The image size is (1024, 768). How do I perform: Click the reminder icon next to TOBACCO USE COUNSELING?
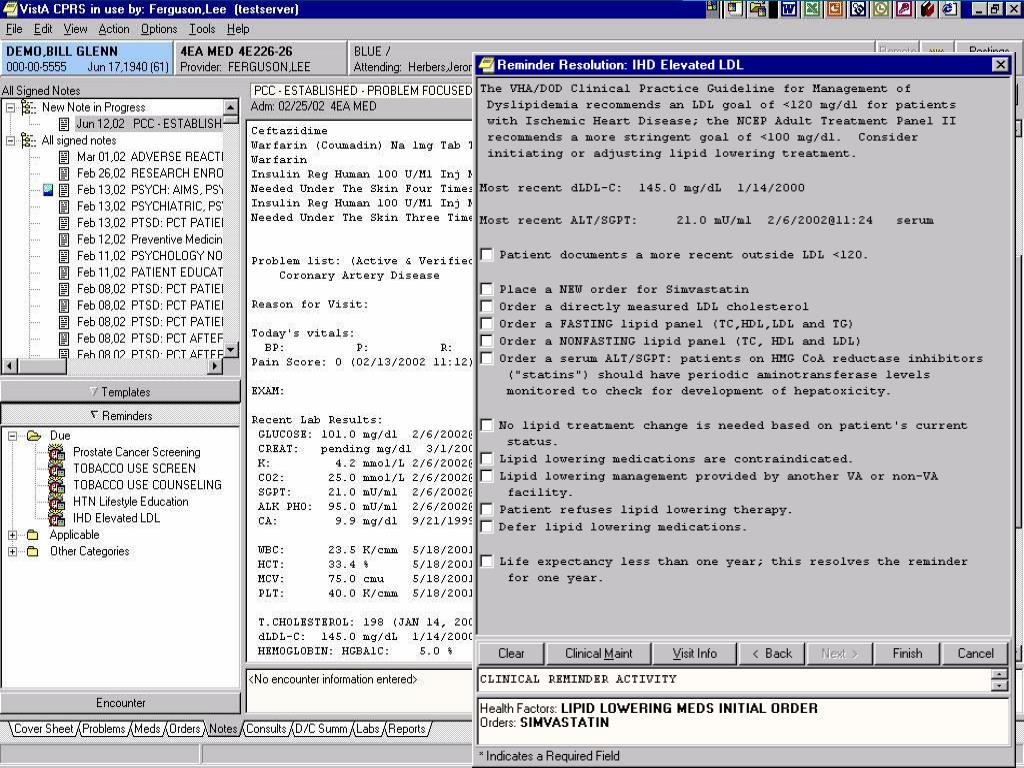click(x=57, y=485)
